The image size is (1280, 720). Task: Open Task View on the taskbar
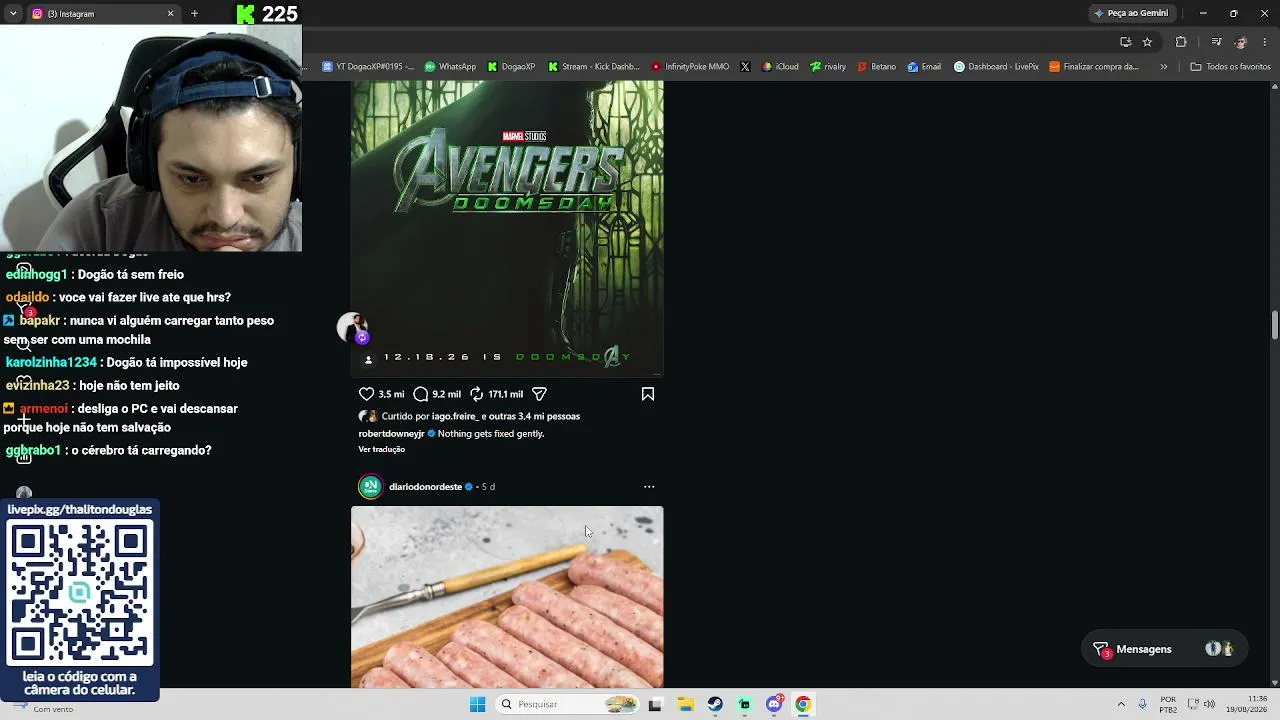(x=655, y=704)
